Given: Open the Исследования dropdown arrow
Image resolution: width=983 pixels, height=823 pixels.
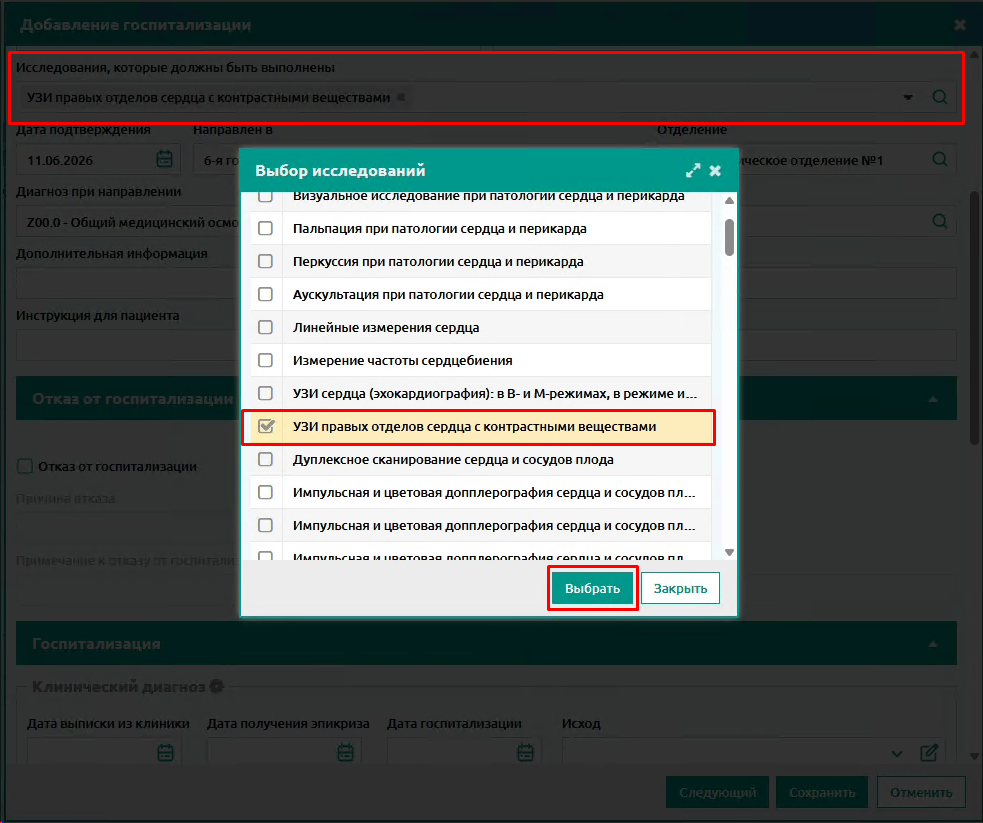Looking at the screenshot, I should 908,98.
